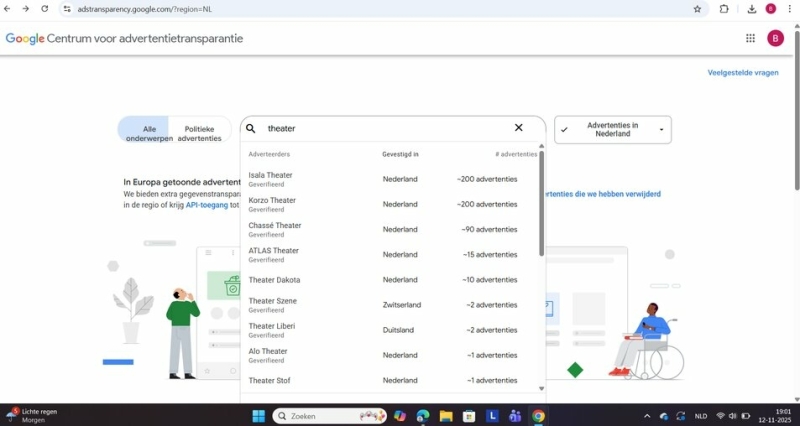
Task: Open the Chrome downloads panel
Action: click(x=751, y=9)
